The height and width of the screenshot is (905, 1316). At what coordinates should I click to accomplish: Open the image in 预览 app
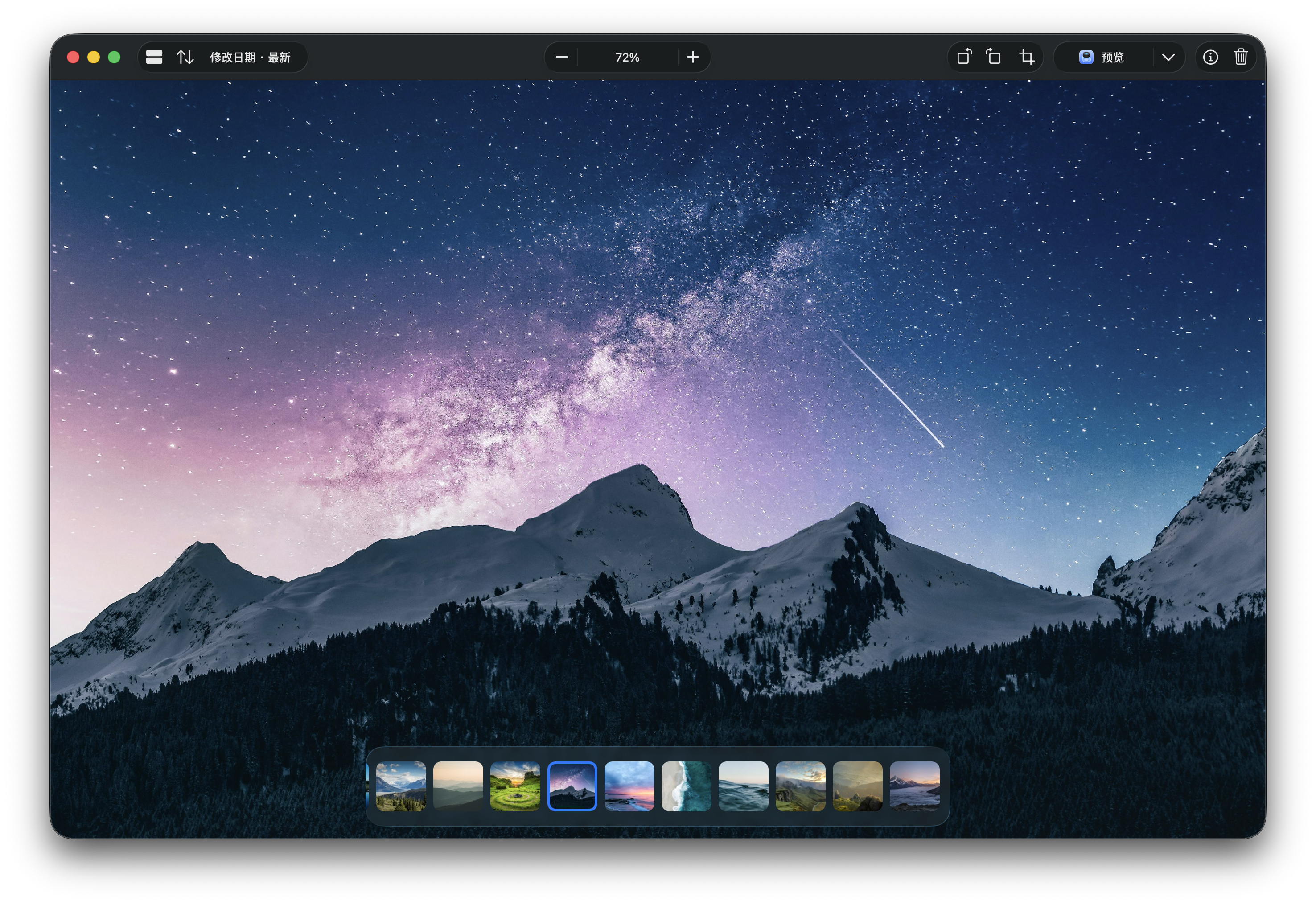(1101, 57)
